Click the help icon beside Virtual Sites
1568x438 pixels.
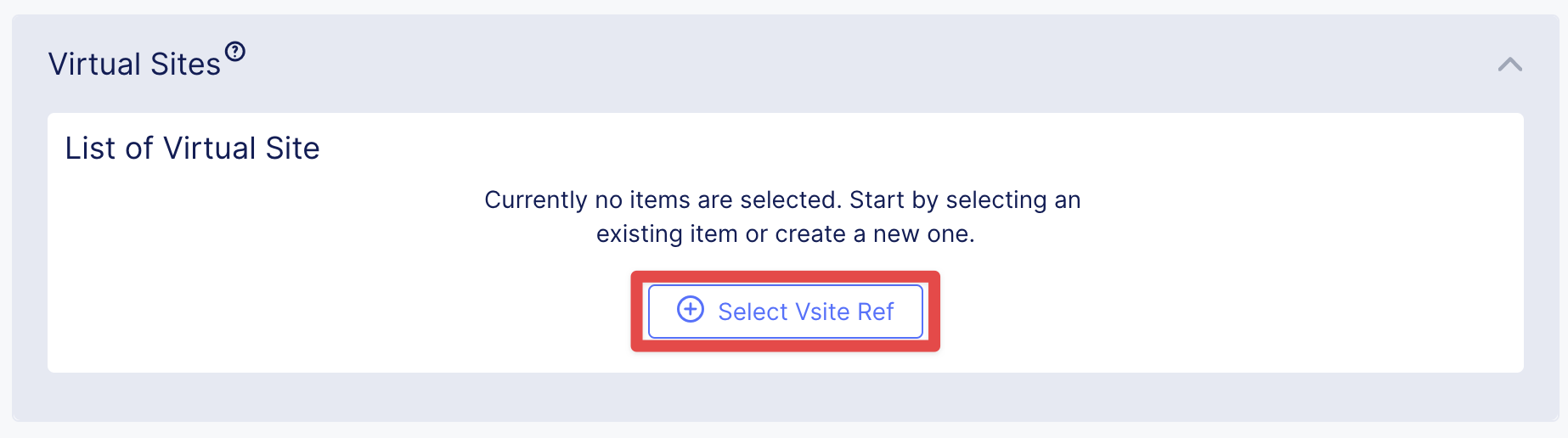point(235,52)
